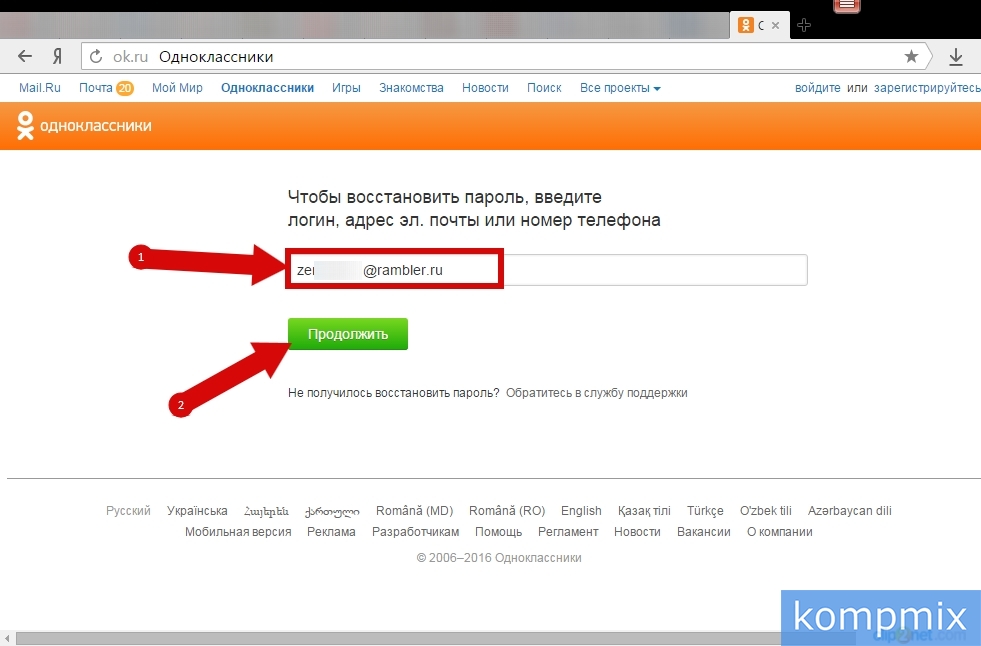Select Одноклассники in the top navigation
Viewport: 981px width, 646px height.
(267, 88)
